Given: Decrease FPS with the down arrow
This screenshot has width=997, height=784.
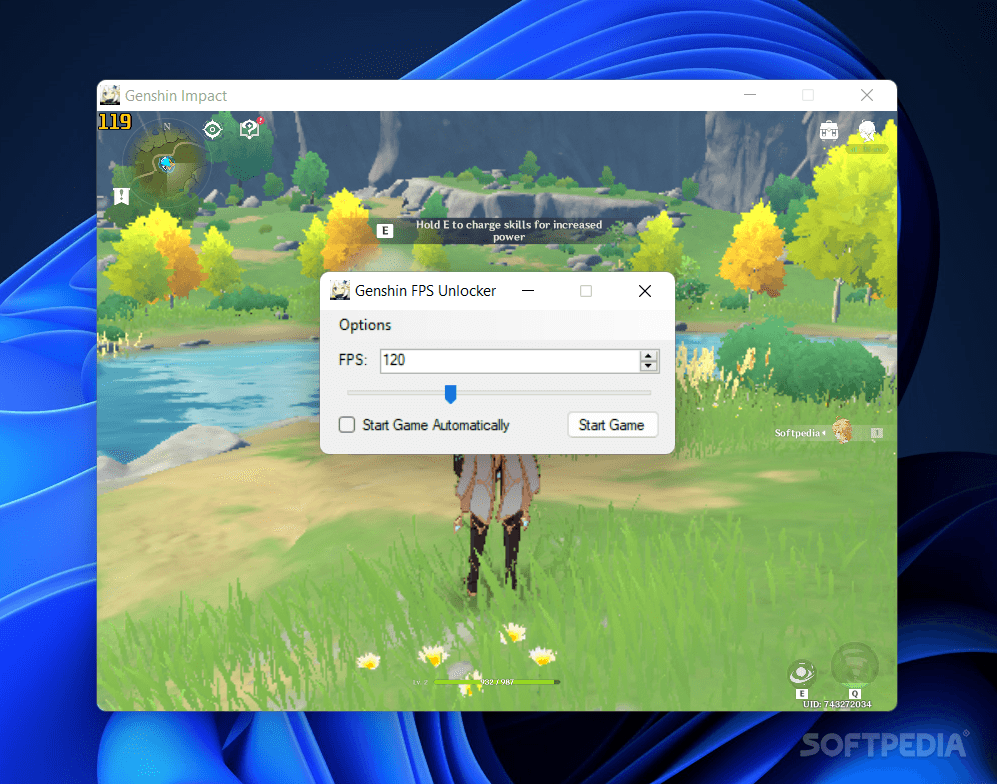Looking at the screenshot, I should pos(648,366).
